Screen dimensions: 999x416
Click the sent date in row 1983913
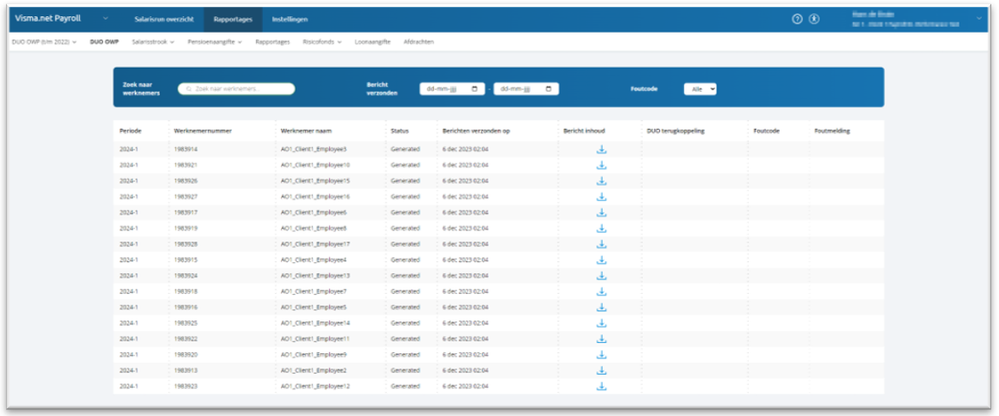(x=465, y=370)
